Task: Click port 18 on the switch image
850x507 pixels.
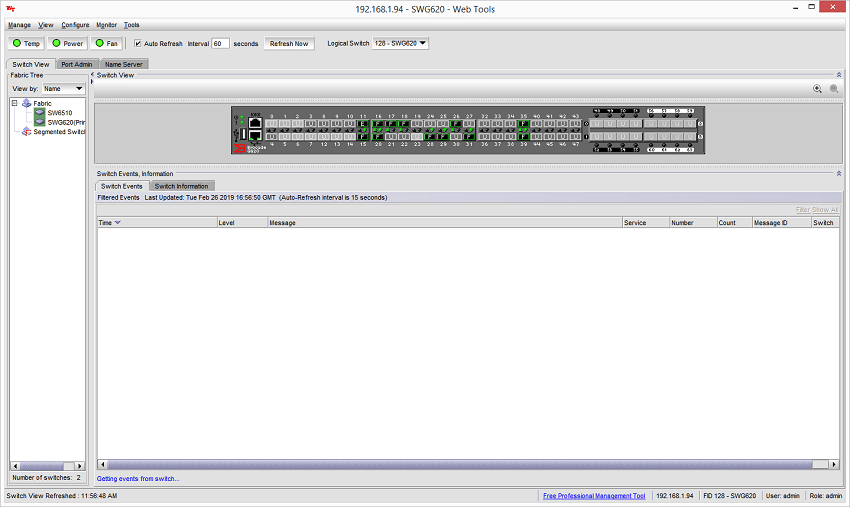Action: 404,124
